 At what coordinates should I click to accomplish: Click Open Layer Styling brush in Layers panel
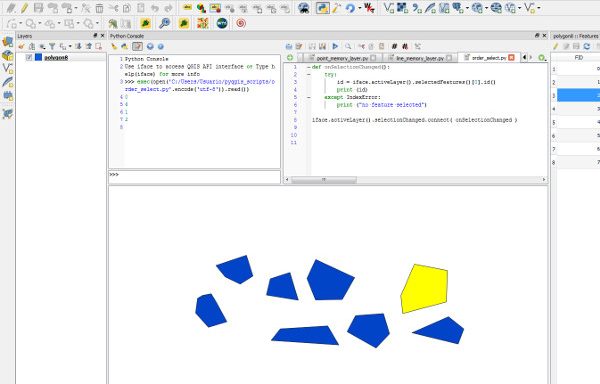click(x=21, y=46)
